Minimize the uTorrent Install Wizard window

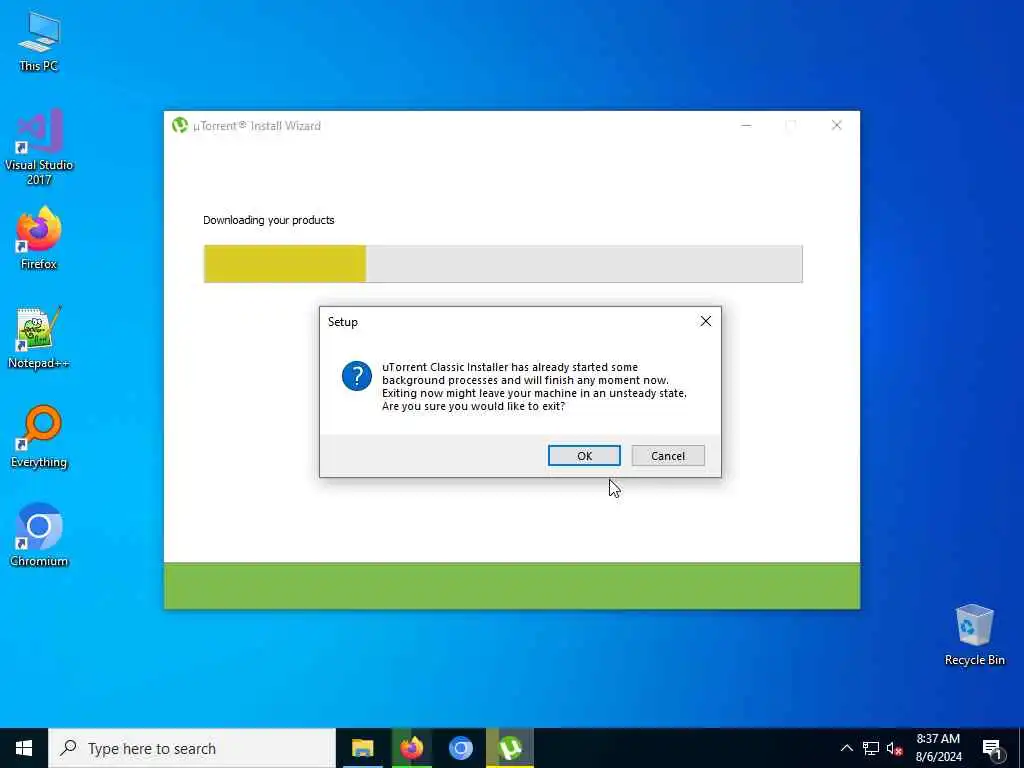[746, 125]
